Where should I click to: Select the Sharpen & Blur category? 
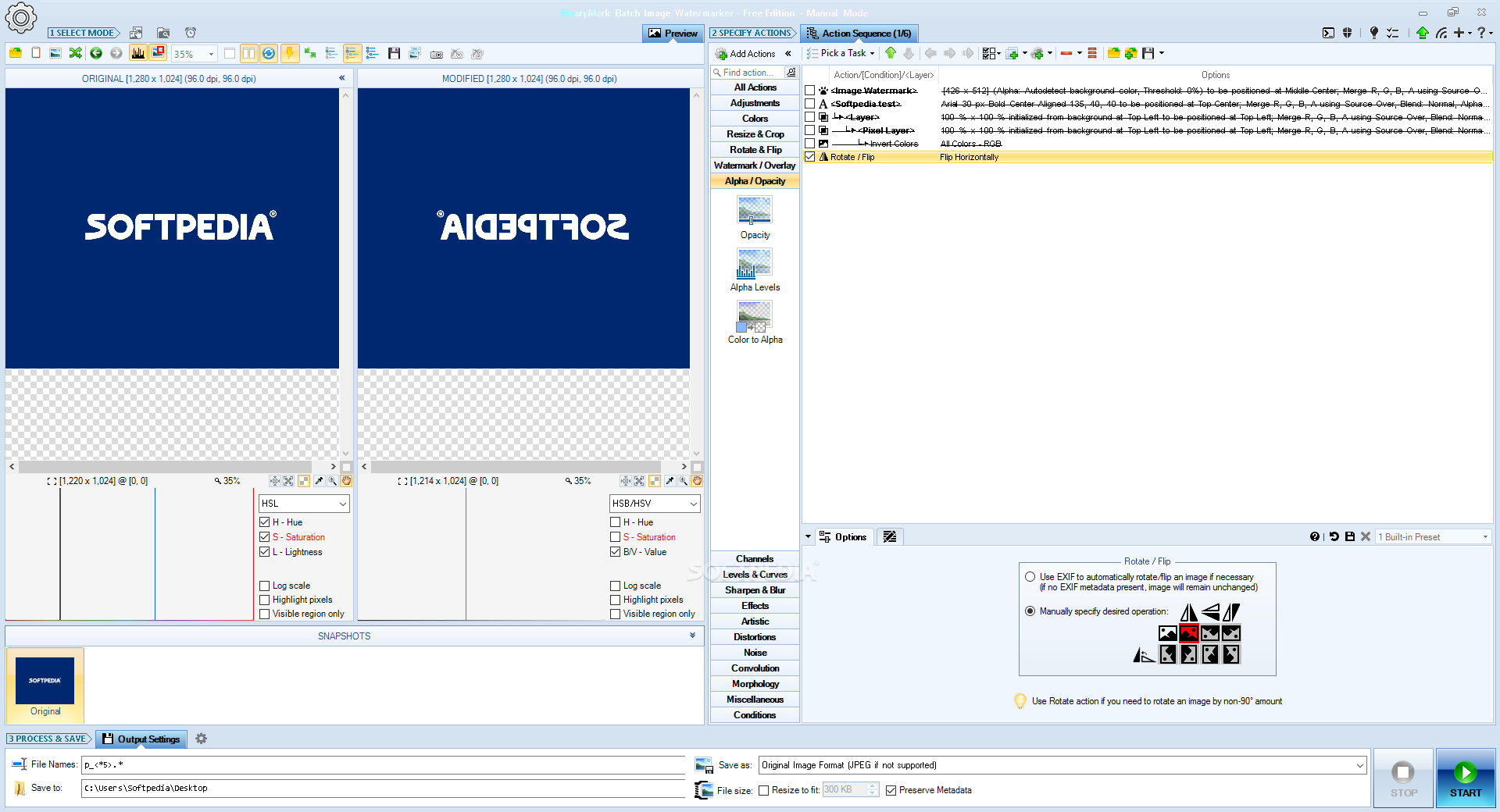point(755,590)
